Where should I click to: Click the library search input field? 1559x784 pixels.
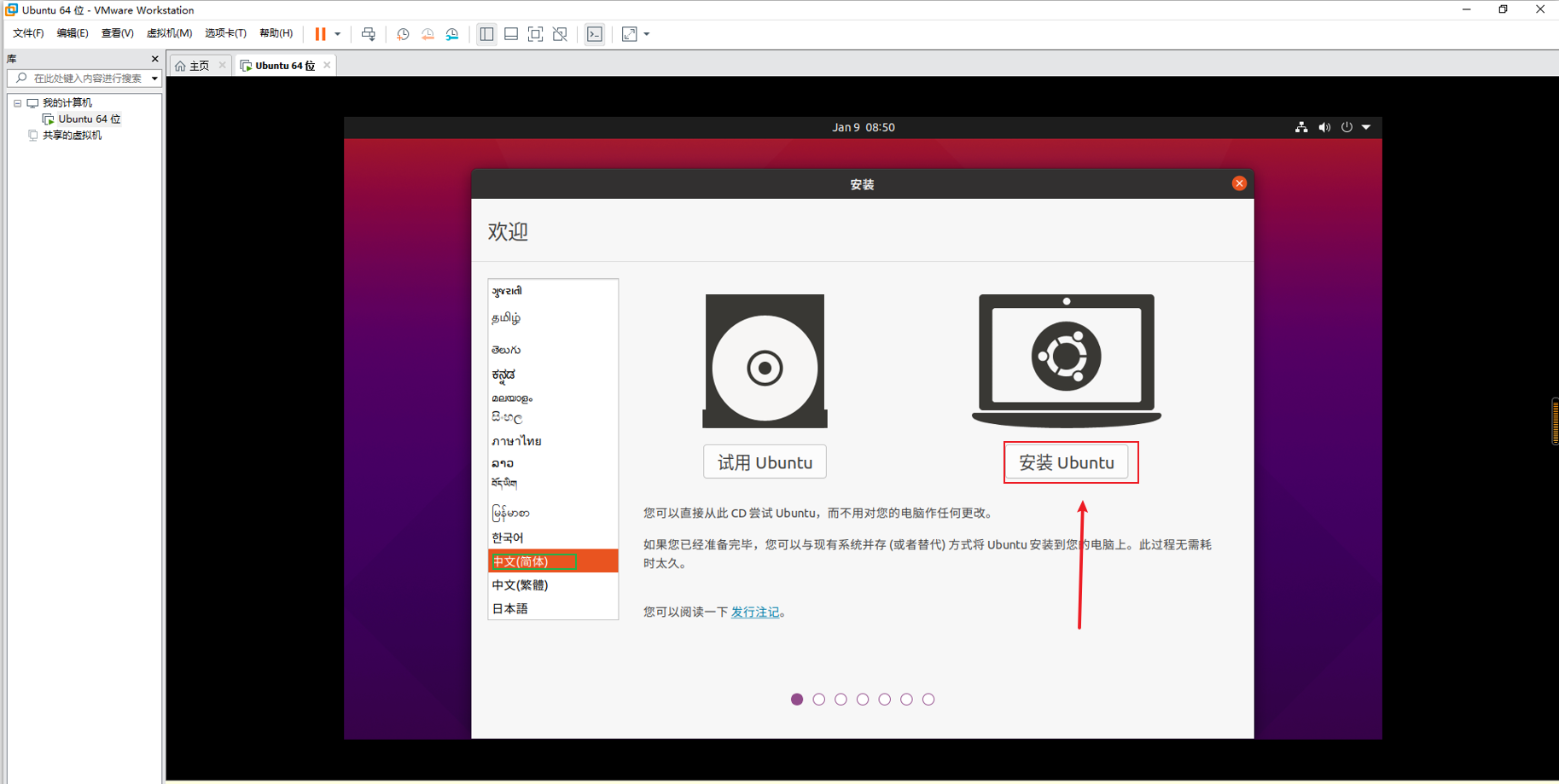click(x=84, y=78)
